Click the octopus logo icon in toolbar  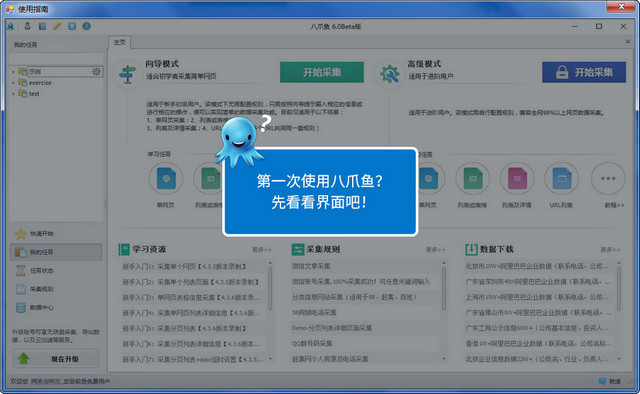point(11,27)
